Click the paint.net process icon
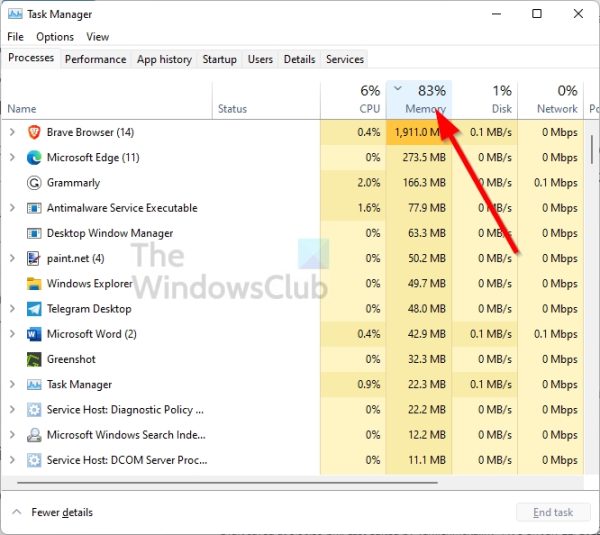The height and width of the screenshot is (535, 600). pyautogui.click(x=34, y=259)
